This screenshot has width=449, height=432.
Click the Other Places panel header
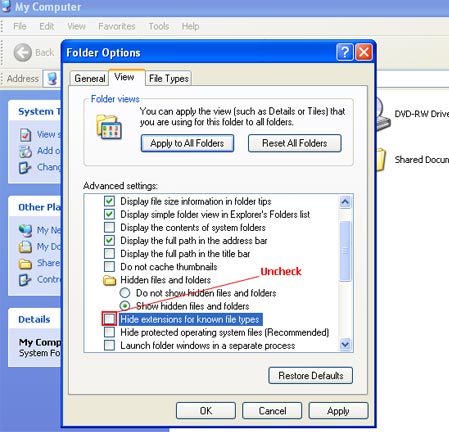35,207
